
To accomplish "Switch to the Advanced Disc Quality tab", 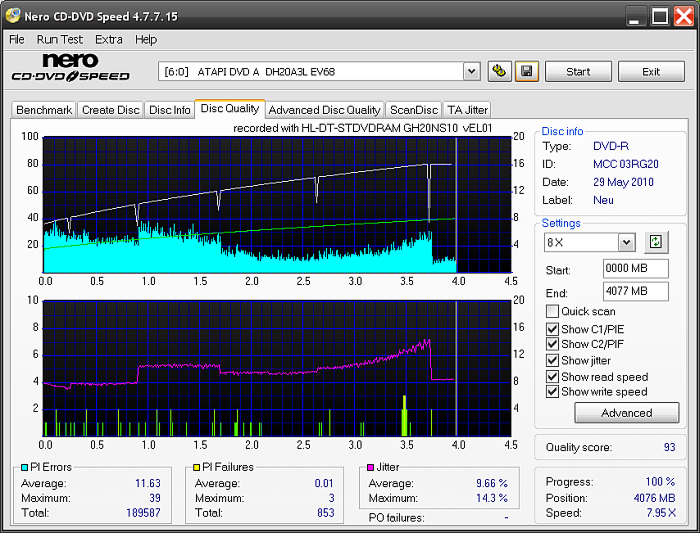I will coord(324,110).
